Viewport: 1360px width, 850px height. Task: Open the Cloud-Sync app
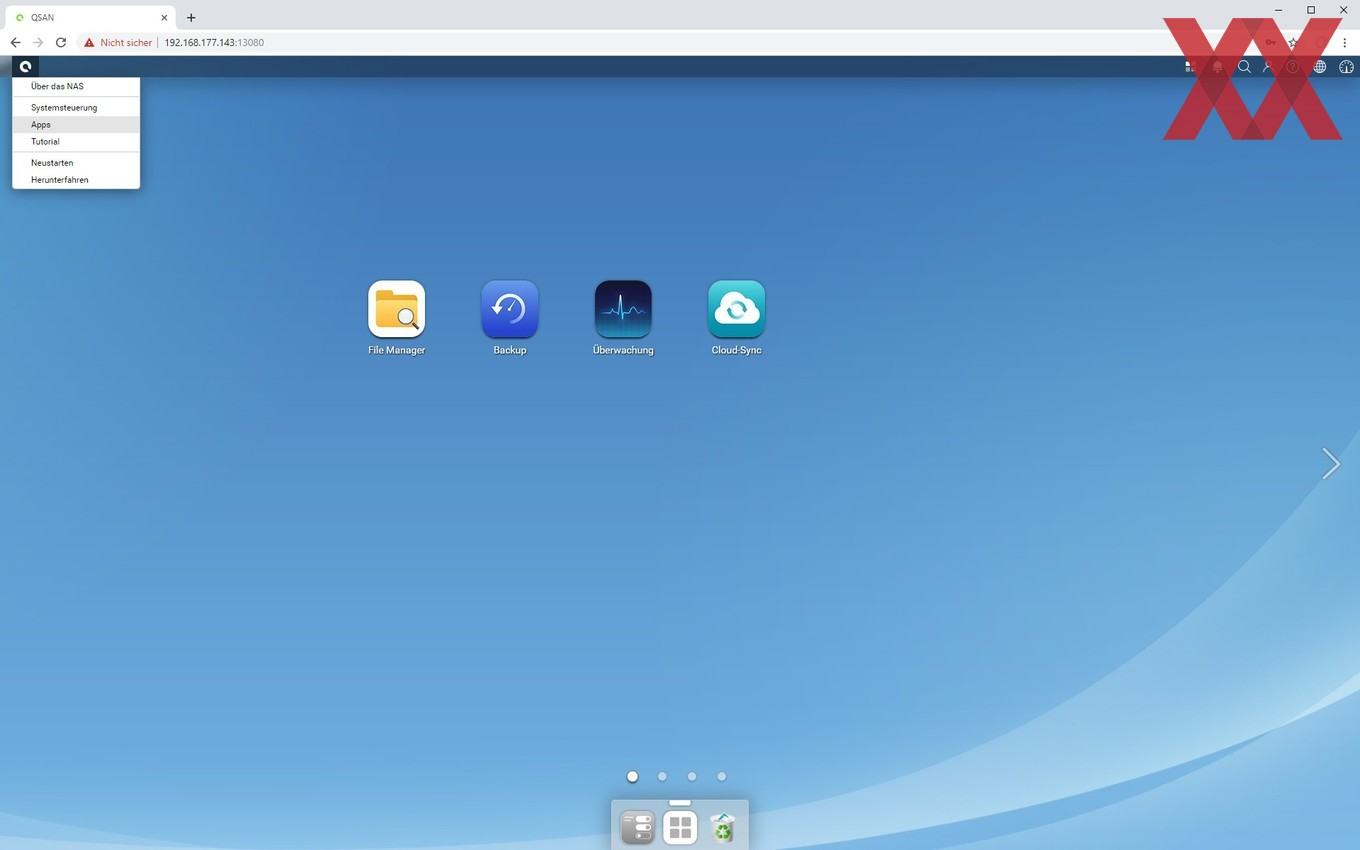coord(737,309)
